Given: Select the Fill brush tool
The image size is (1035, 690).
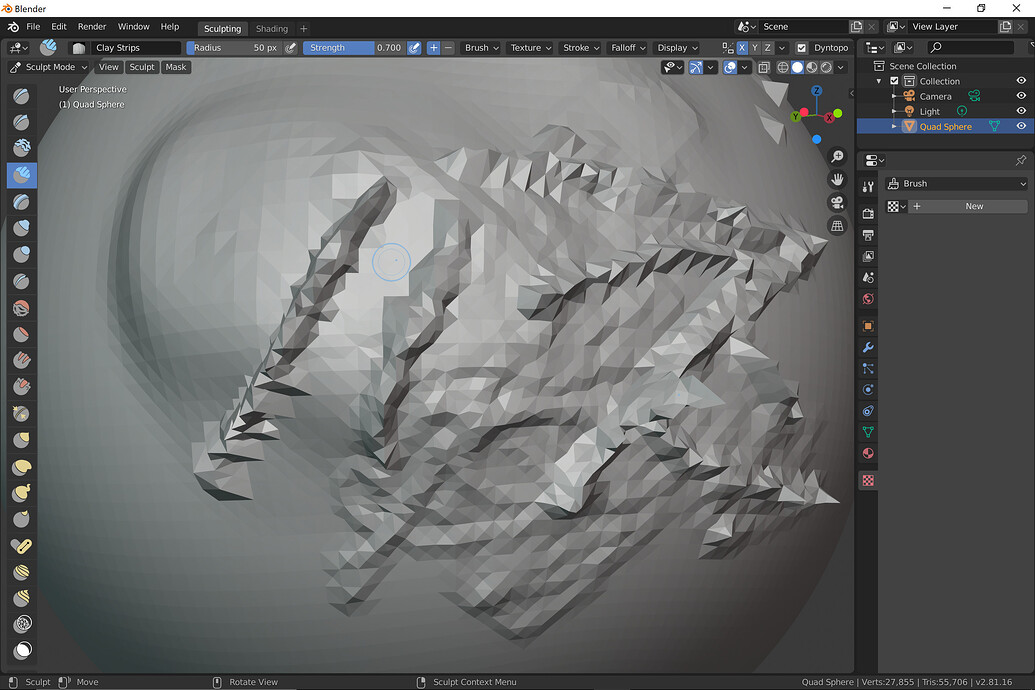Looking at the screenshot, I should pyautogui.click(x=21, y=360).
